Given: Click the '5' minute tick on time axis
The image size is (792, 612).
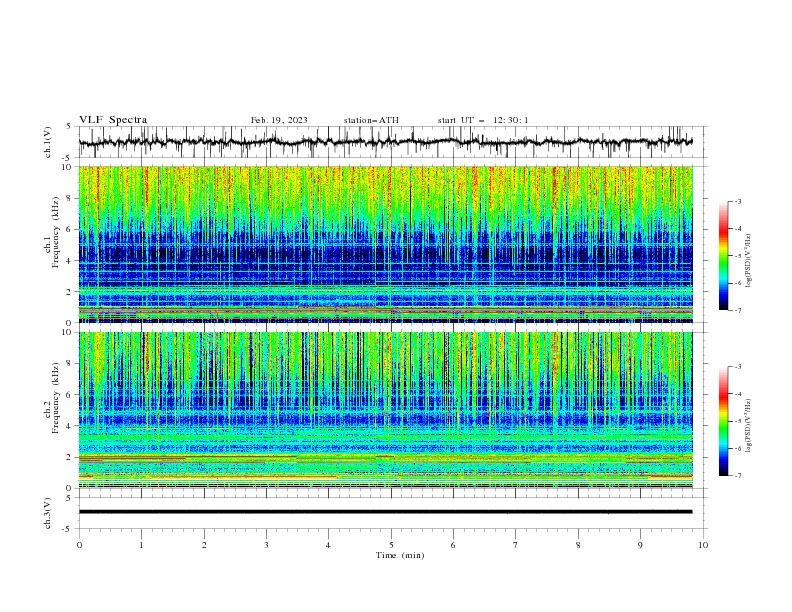Looking at the screenshot, I should [x=391, y=545].
